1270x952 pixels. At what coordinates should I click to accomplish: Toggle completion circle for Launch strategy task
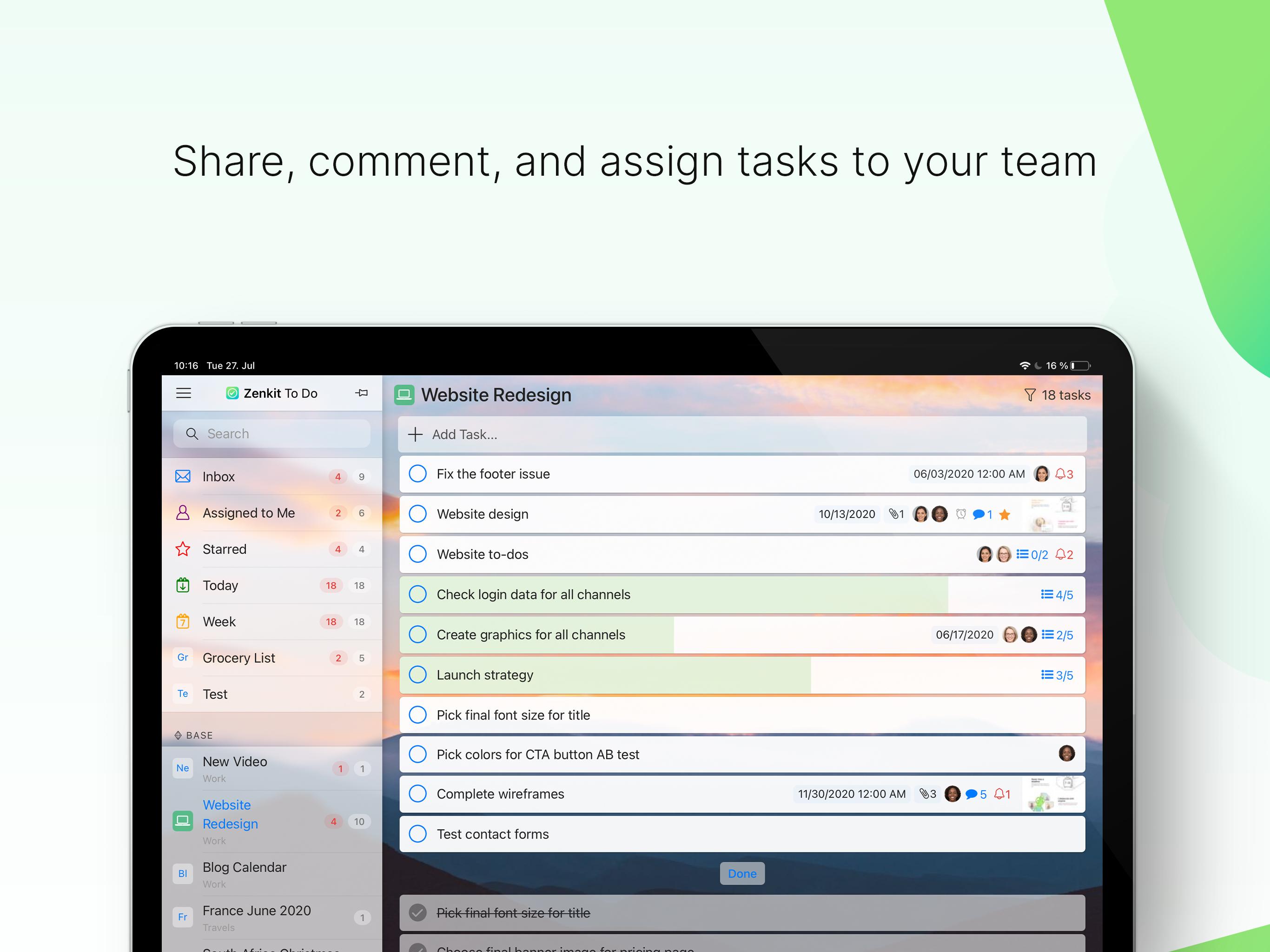click(418, 675)
